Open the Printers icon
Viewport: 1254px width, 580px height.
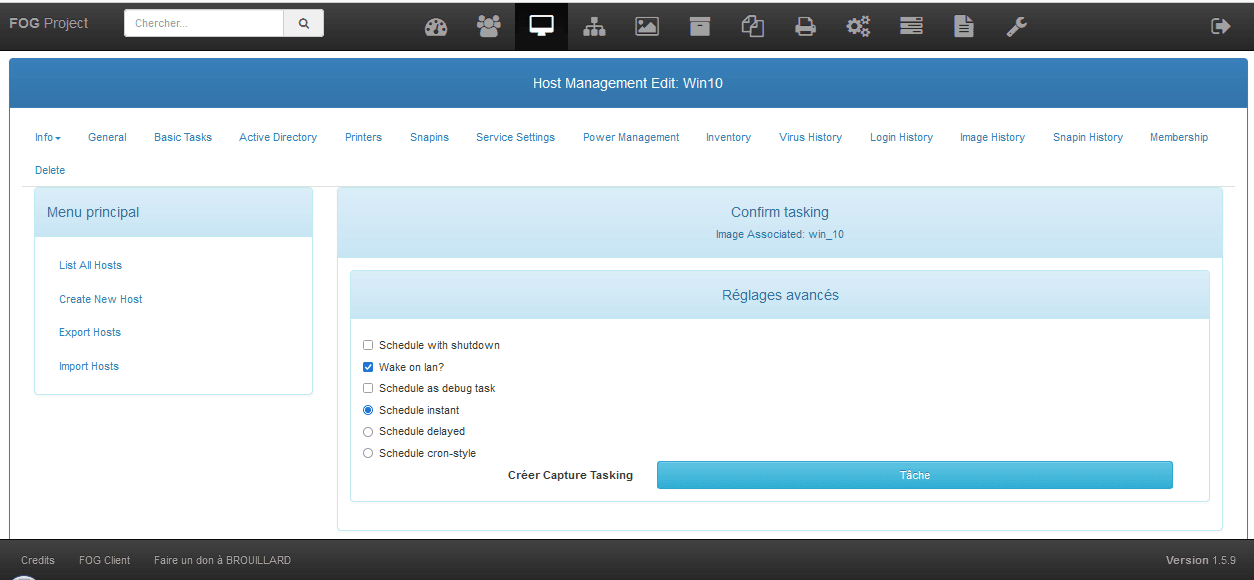[805, 27]
